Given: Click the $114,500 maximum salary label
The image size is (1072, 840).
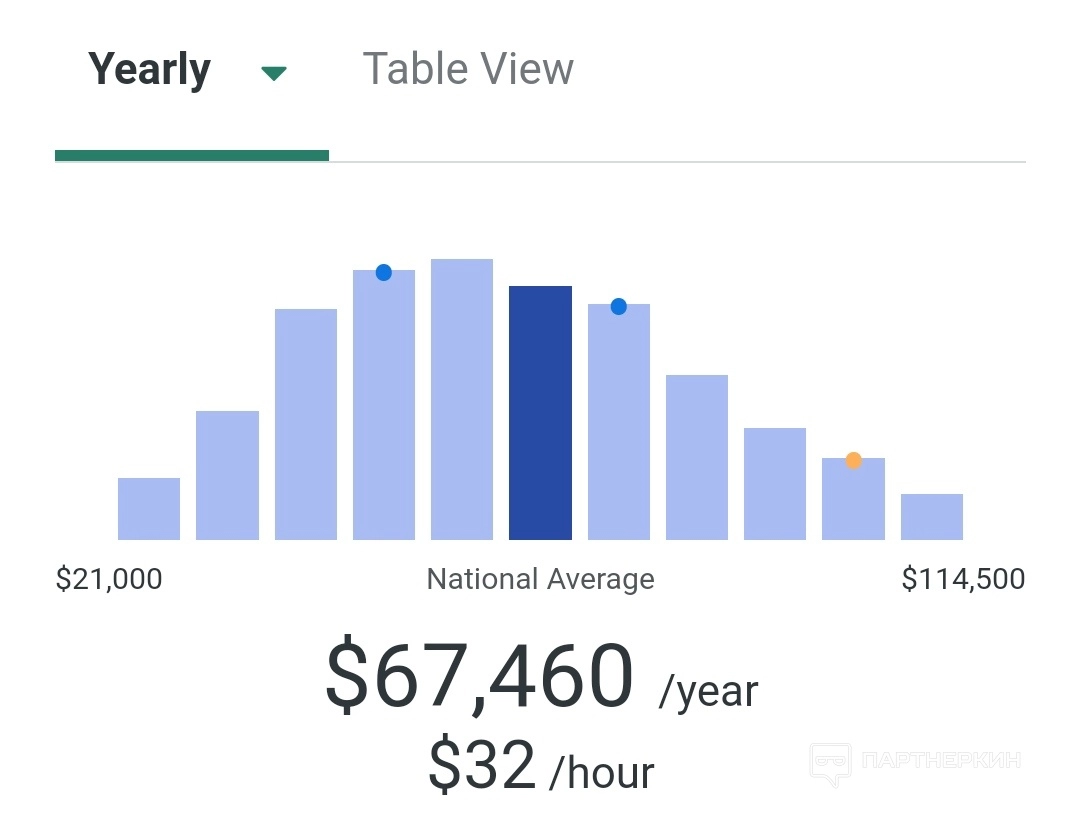Looking at the screenshot, I should pos(963,579).
